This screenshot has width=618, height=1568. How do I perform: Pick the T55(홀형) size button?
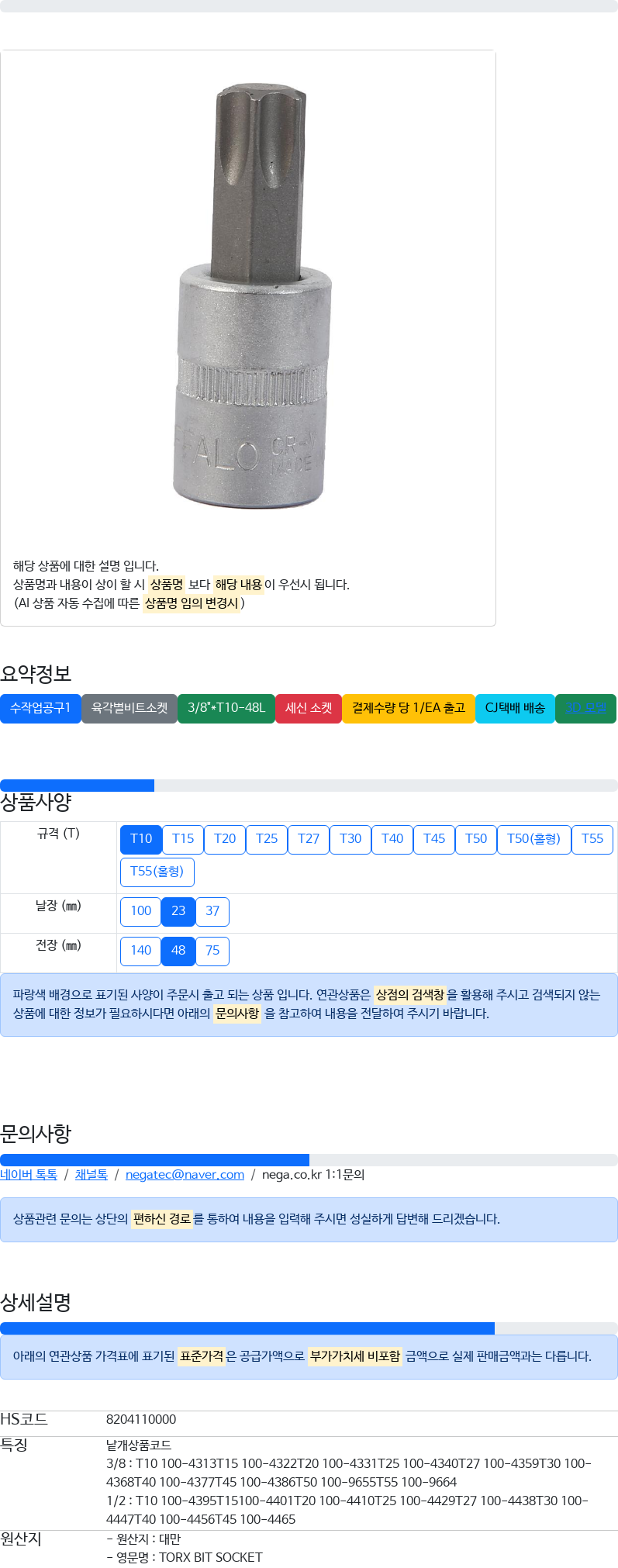click(x=157, y=872)
